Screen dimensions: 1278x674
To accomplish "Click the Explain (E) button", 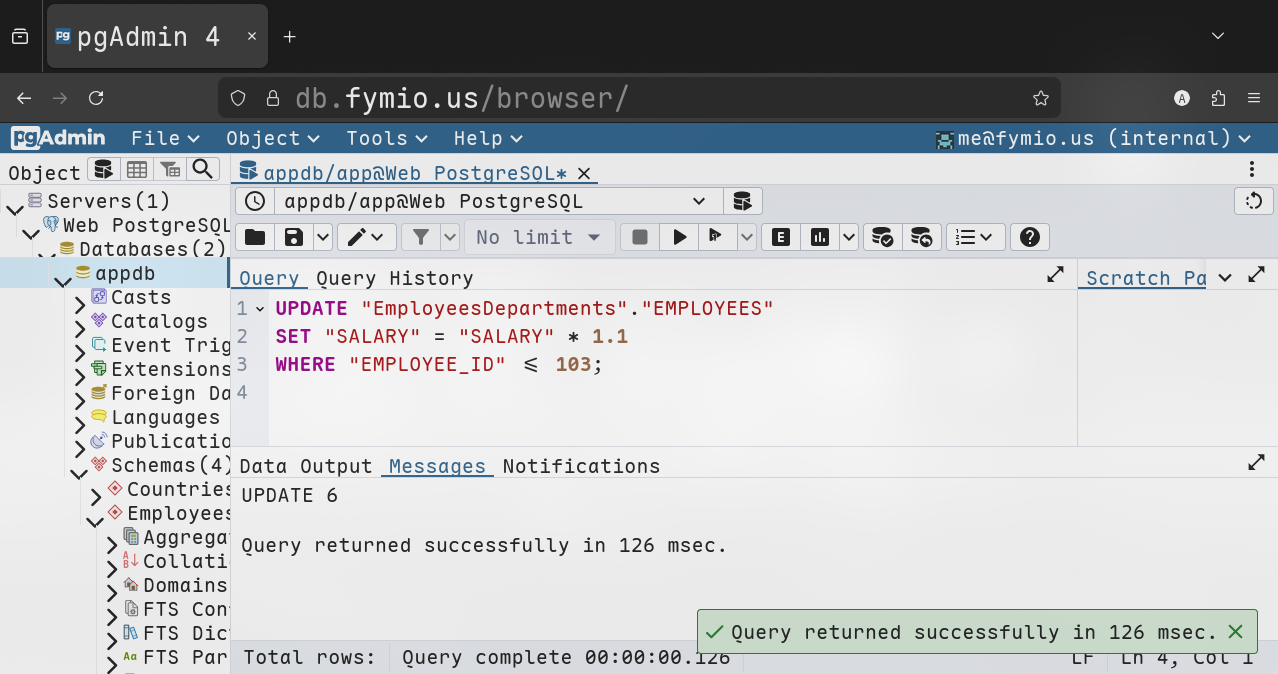I will pyautogui.click(x=781, y=237).
